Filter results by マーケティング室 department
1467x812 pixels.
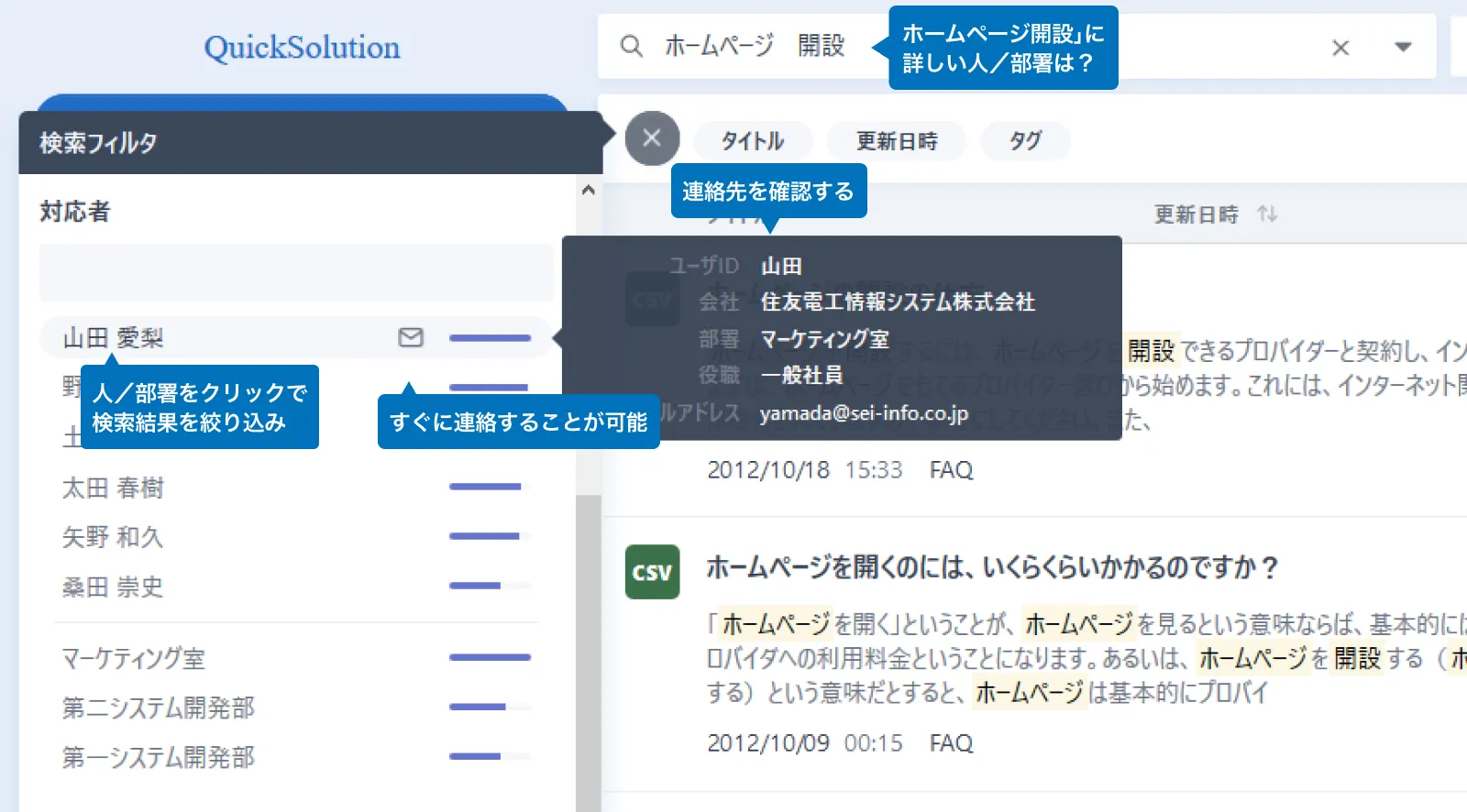point(134,658)
